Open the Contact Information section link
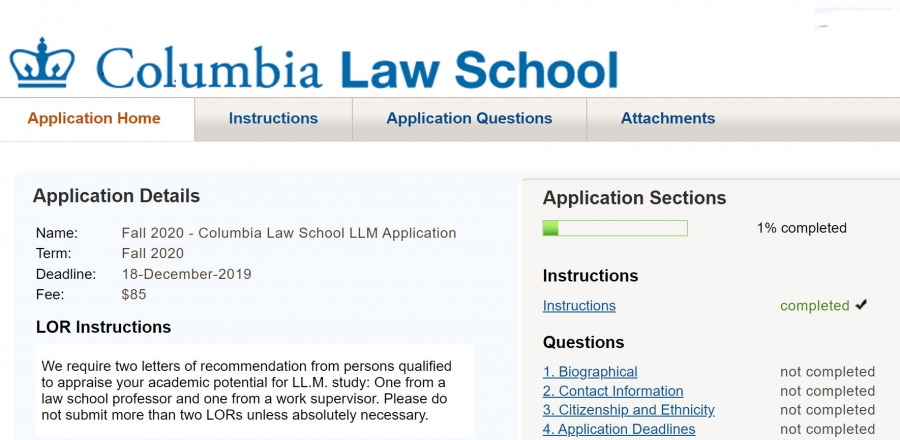The width and height of the screenshot is (900, 440). (x=613, y=391)
